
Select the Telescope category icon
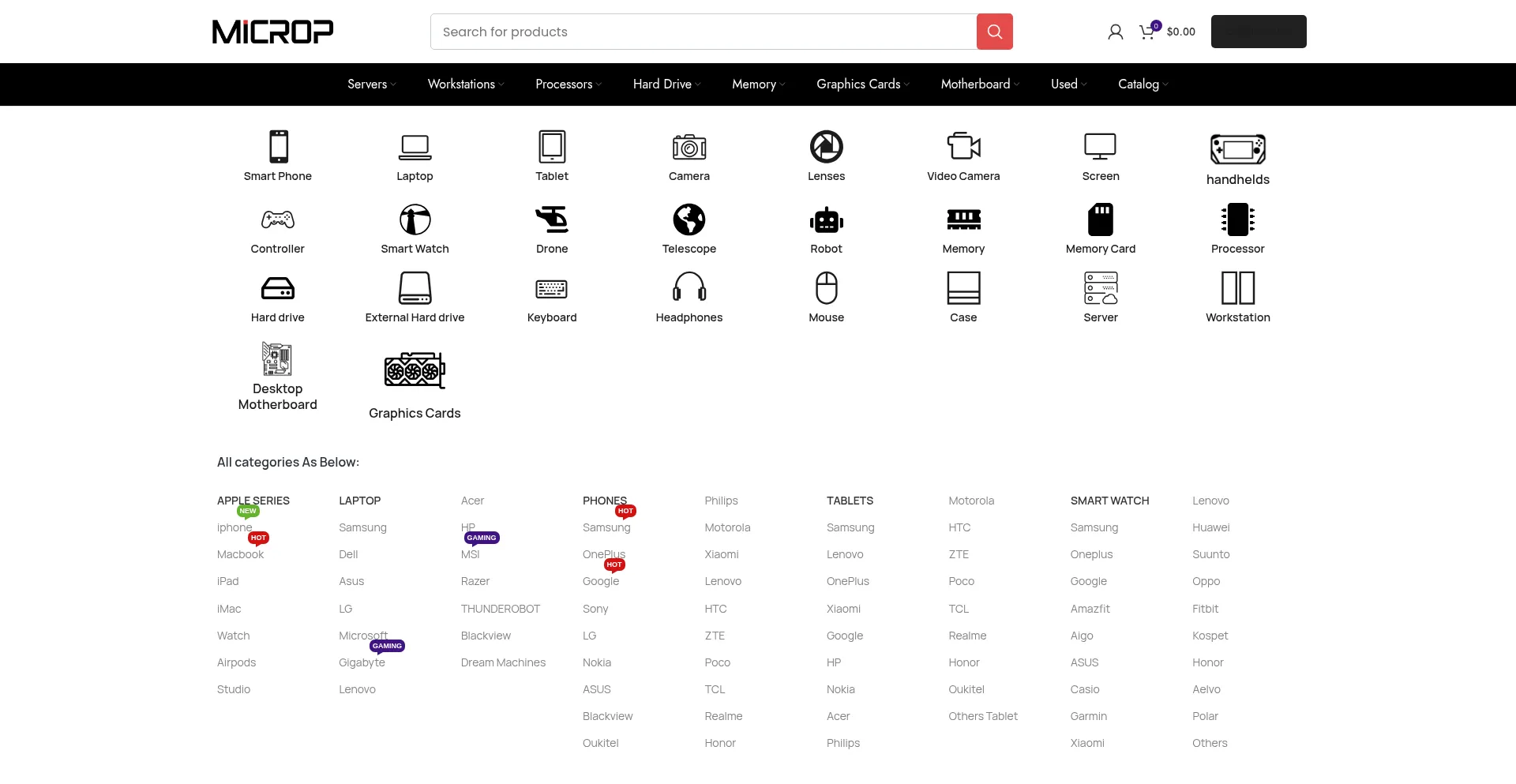(x=689, y=219)
